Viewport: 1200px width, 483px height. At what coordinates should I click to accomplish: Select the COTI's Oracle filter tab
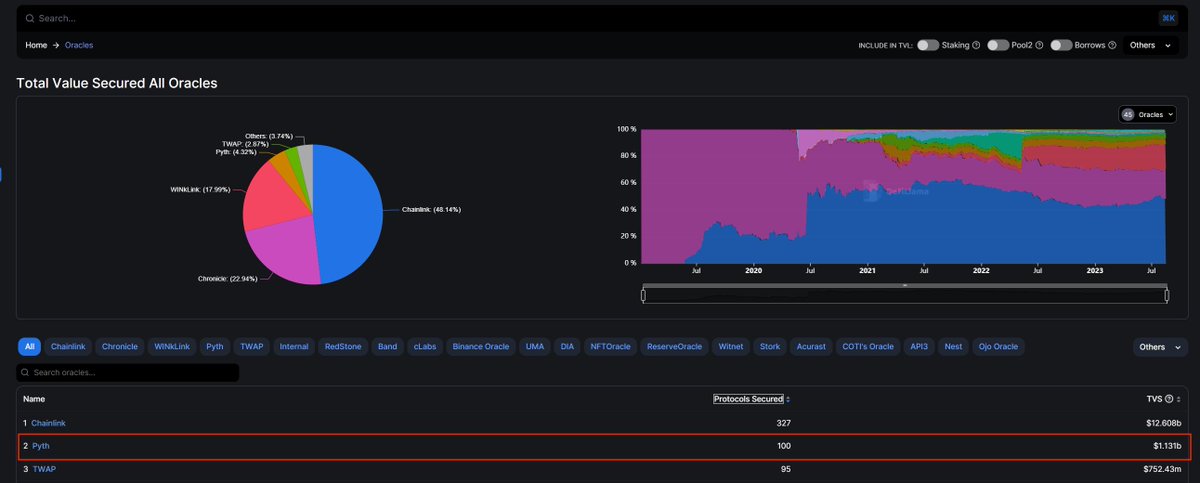[x=867, y=347]
